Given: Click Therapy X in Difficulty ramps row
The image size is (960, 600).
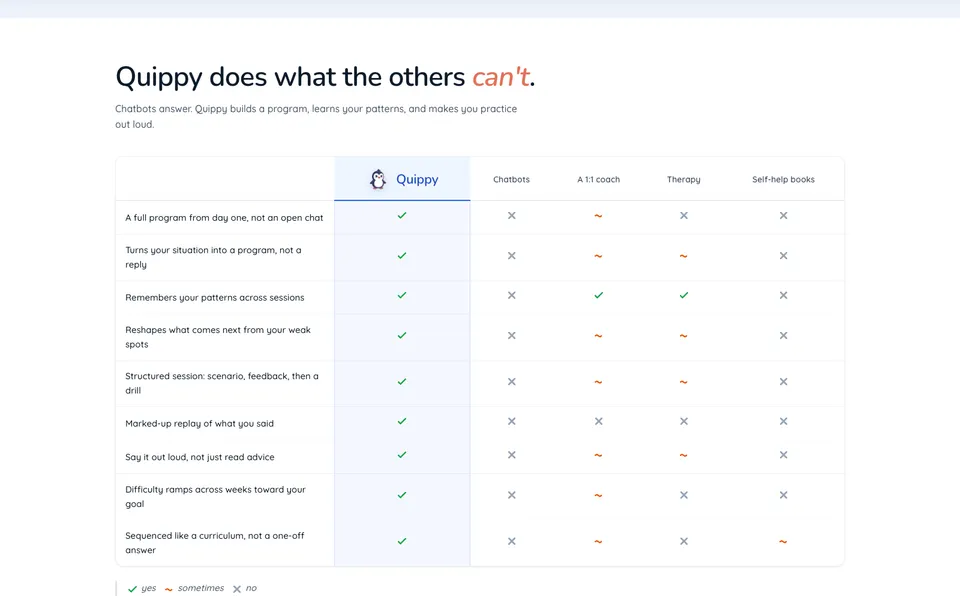Looking at the screenshot, I should [684, 495].
